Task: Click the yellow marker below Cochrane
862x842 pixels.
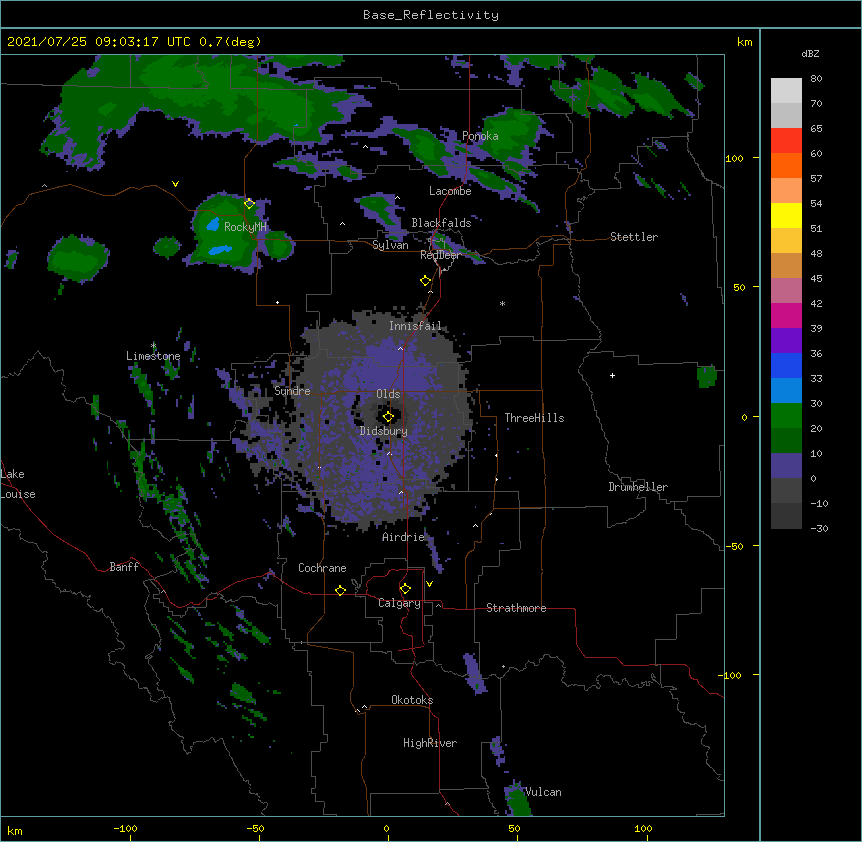Action: point(340,590)
